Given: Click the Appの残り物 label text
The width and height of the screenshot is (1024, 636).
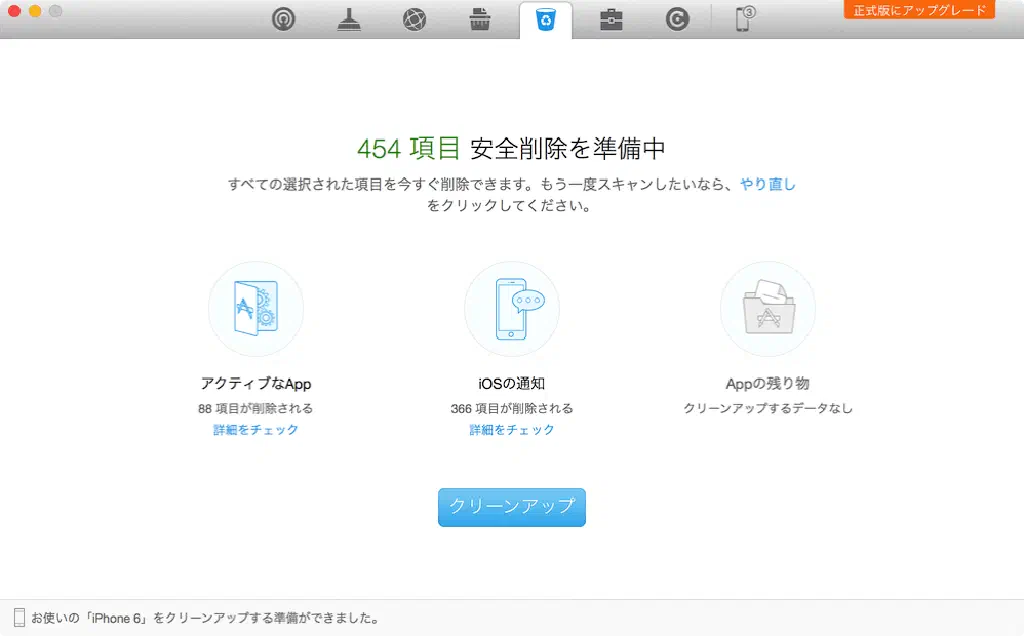Looking at the screenshot, I should [x=768, y=383].
